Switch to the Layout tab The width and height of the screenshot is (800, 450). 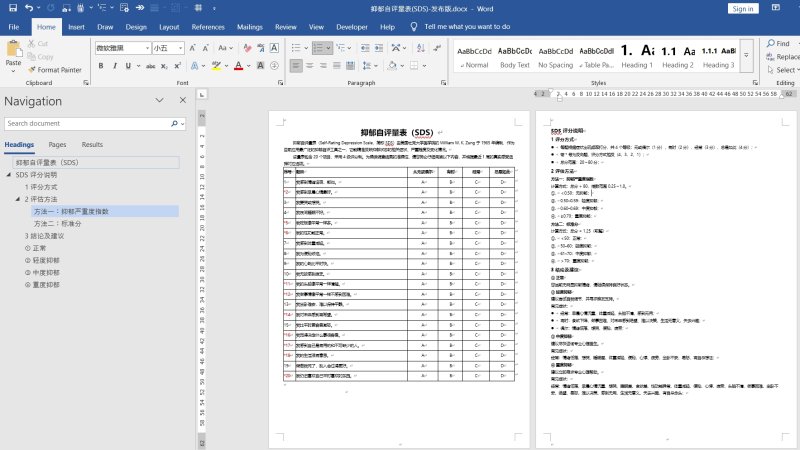point(169,27)
